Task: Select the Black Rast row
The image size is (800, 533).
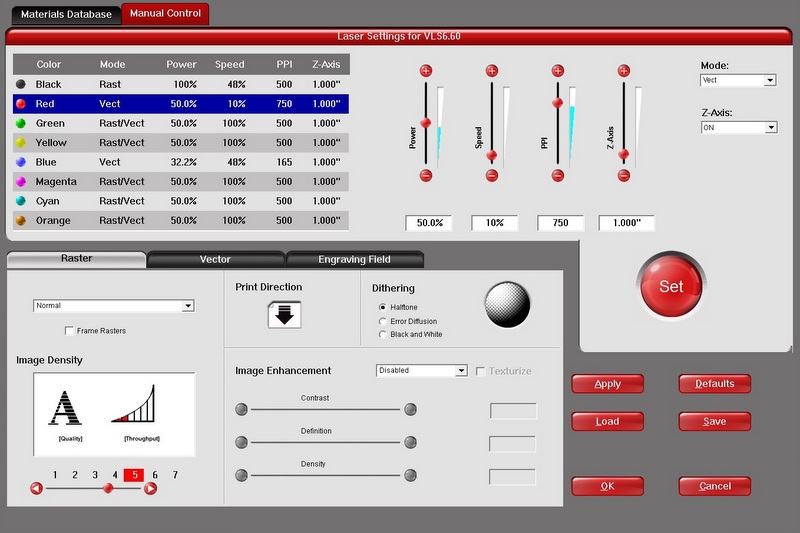Action: pyautogui.click(x=181, y=84)
